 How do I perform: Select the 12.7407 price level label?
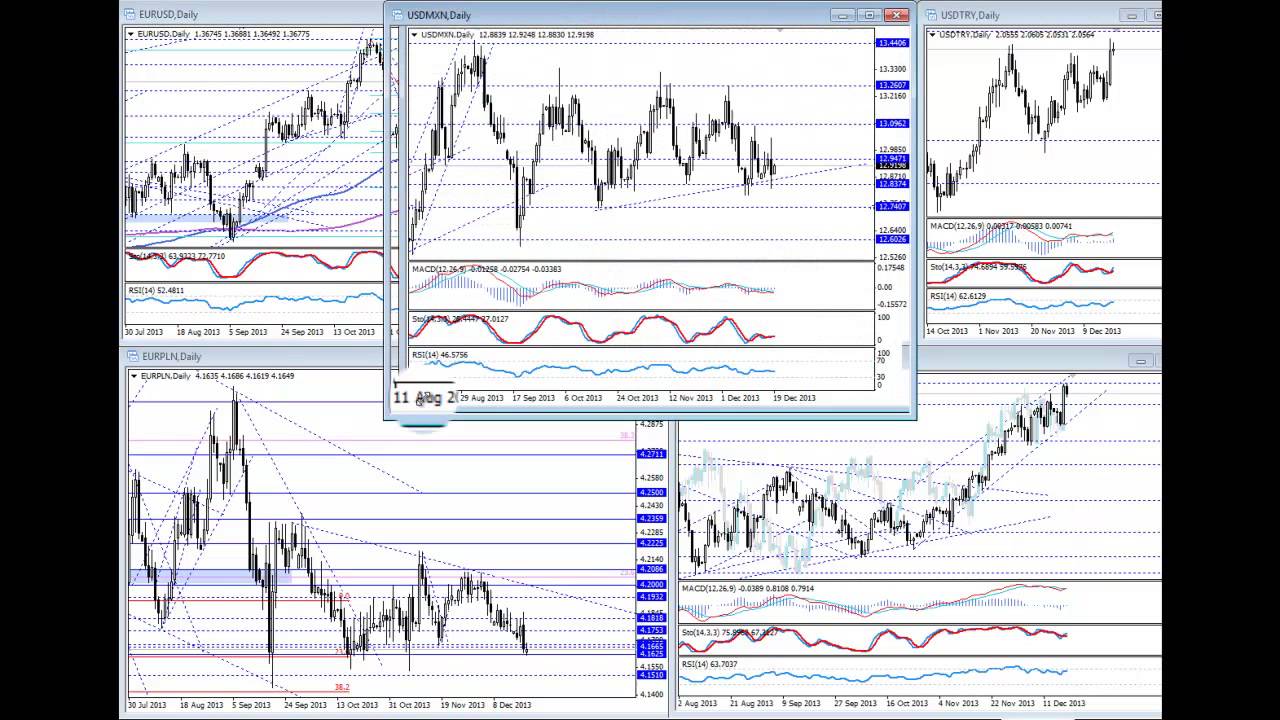[892, 206]
